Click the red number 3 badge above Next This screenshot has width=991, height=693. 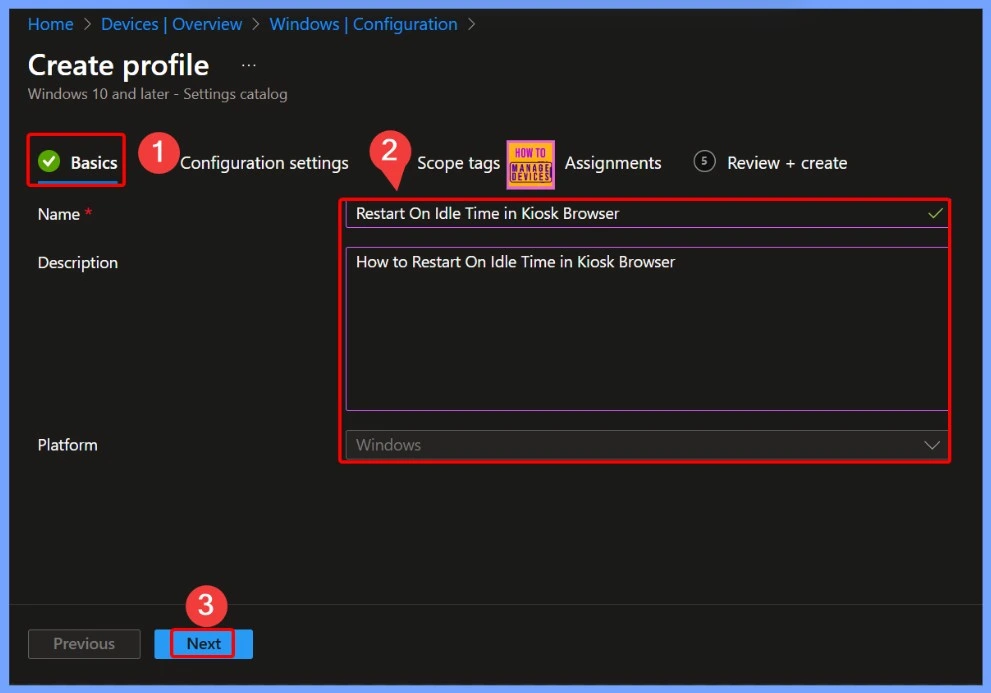pos(206,606)
